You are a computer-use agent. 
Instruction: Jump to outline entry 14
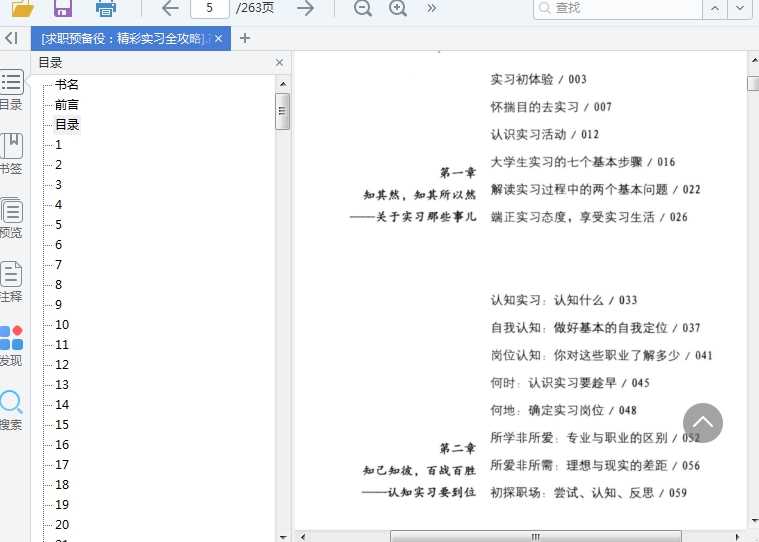[x=62, y=405]
